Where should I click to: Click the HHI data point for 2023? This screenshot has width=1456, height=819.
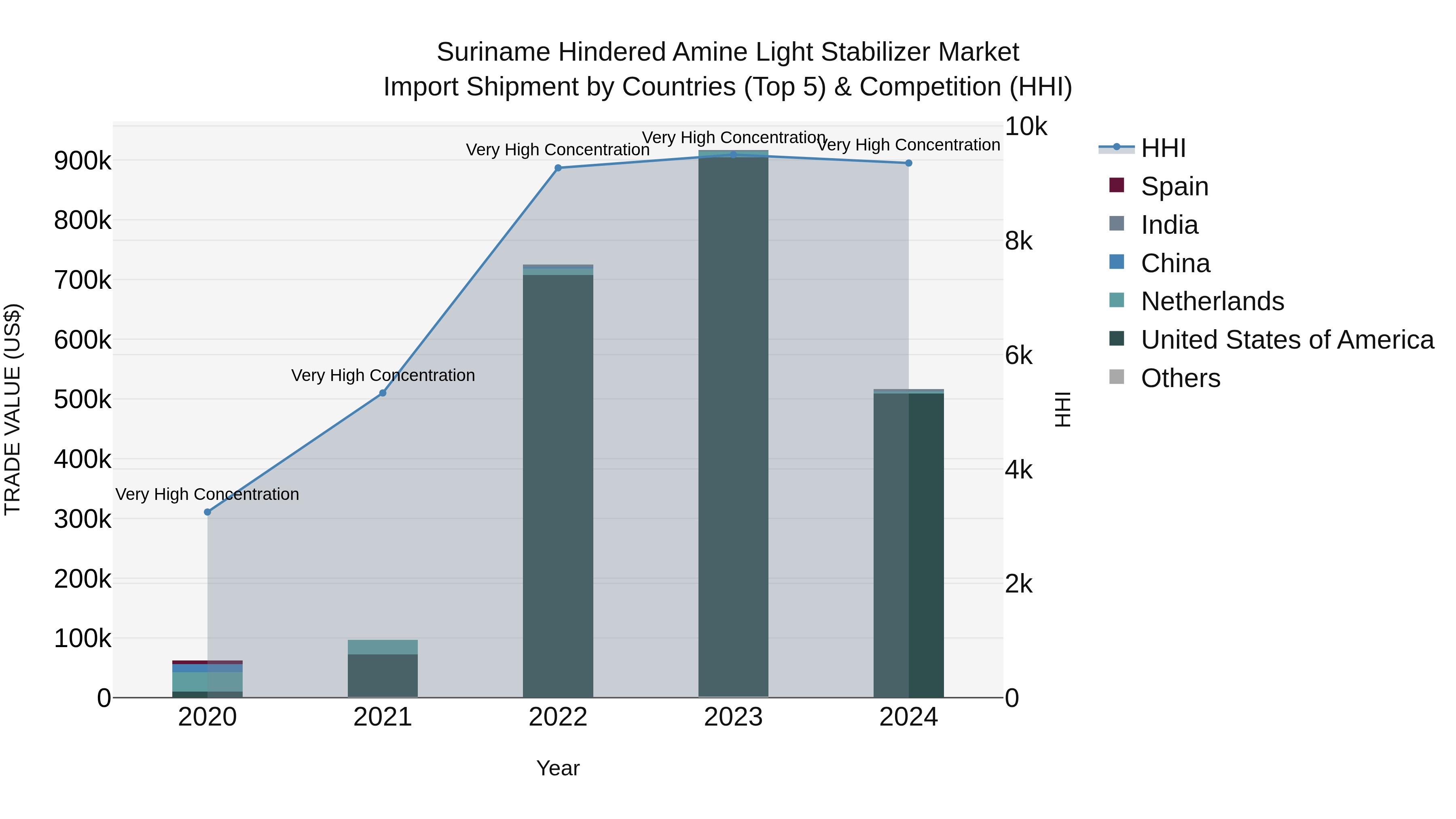(x=733, y=154)
